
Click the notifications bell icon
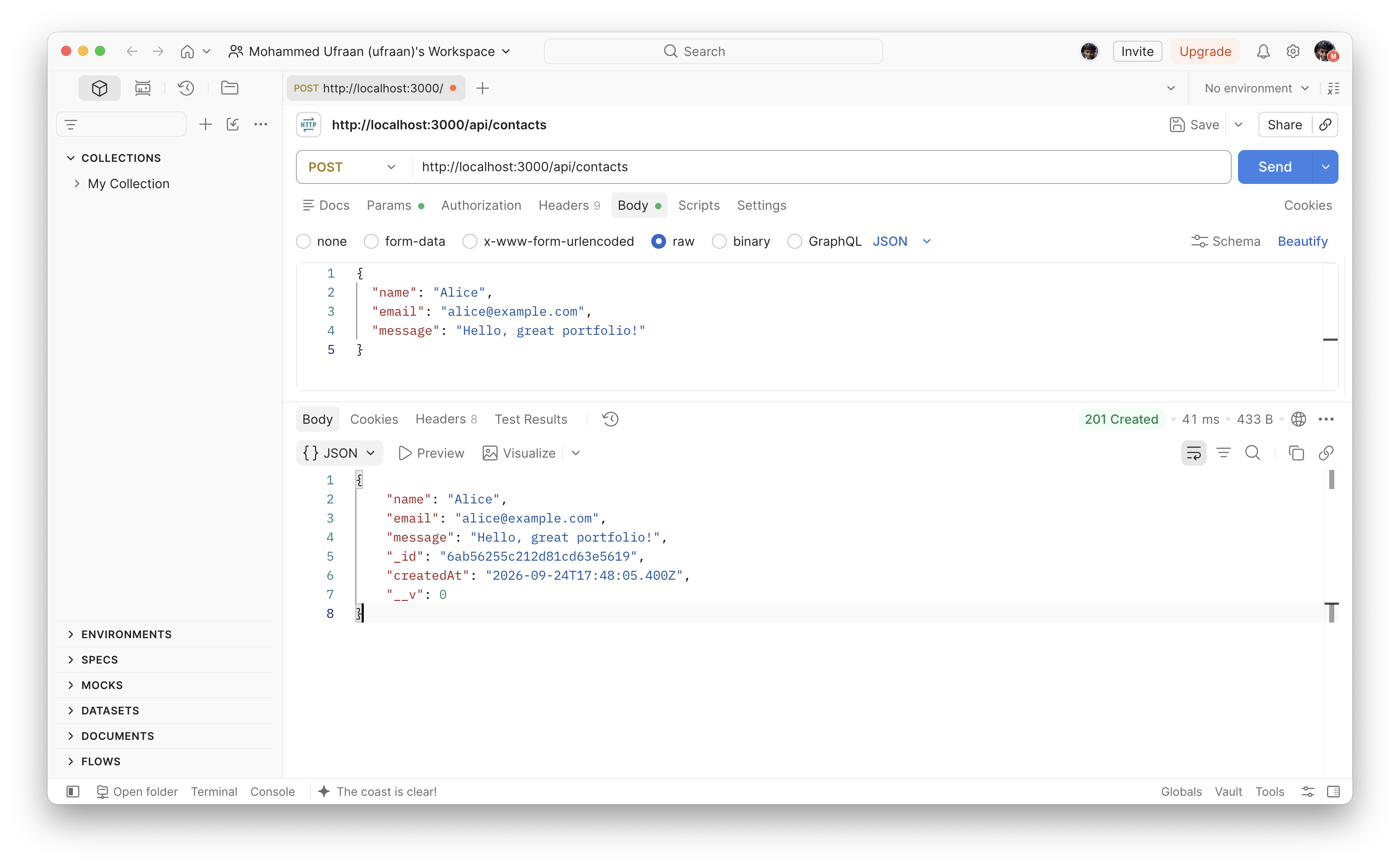click(1263, 52)
